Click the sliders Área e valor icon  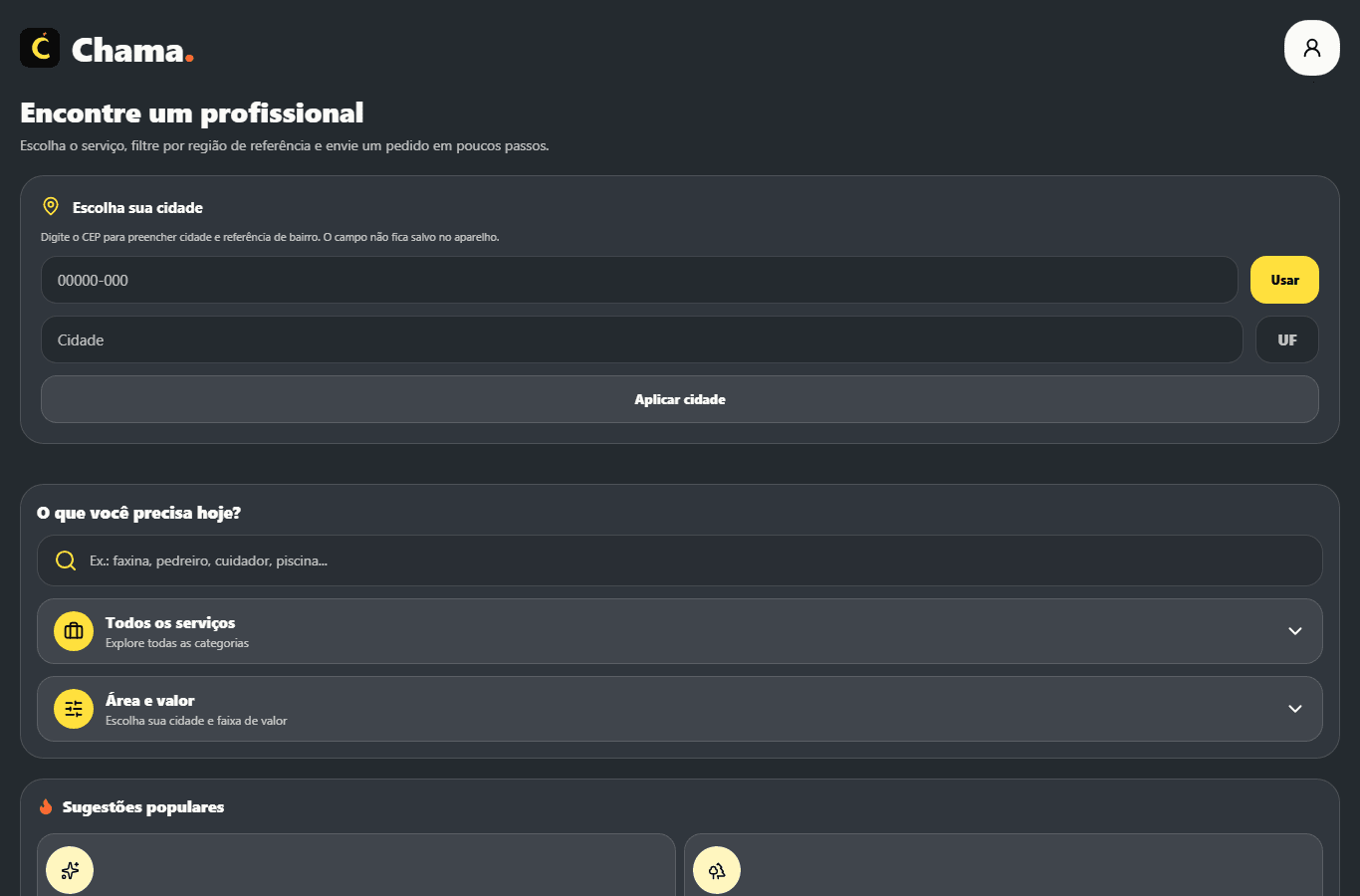[74, 709]
